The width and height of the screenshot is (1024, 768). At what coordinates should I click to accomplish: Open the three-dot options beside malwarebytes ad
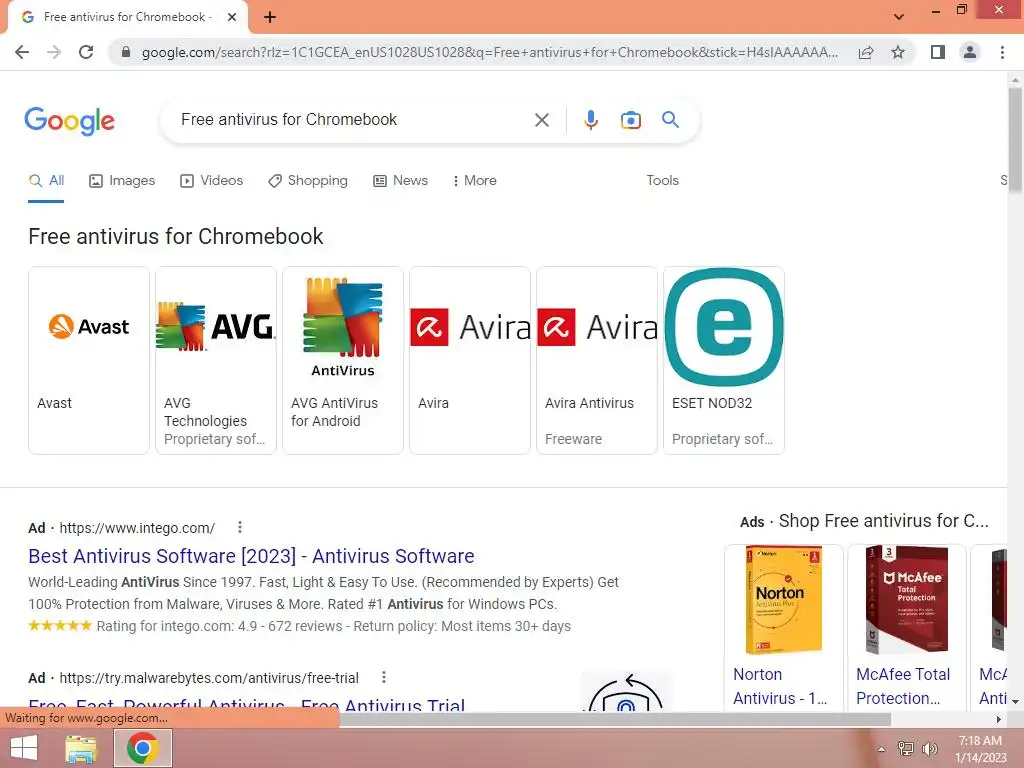tap(384, 677)
